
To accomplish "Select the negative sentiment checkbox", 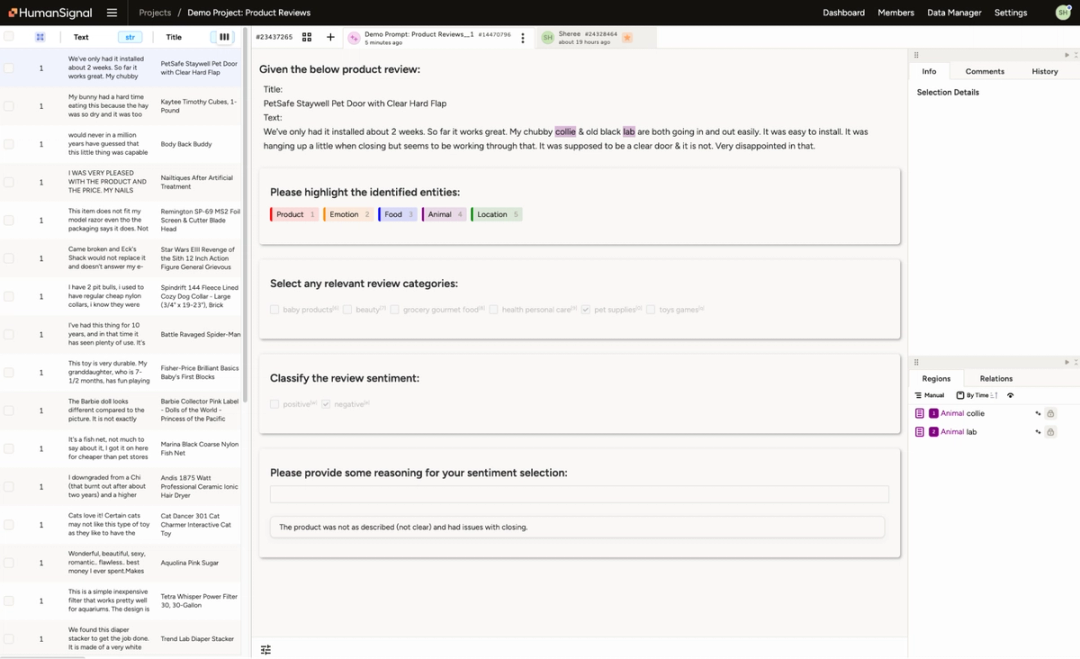I will click(326, 404).
